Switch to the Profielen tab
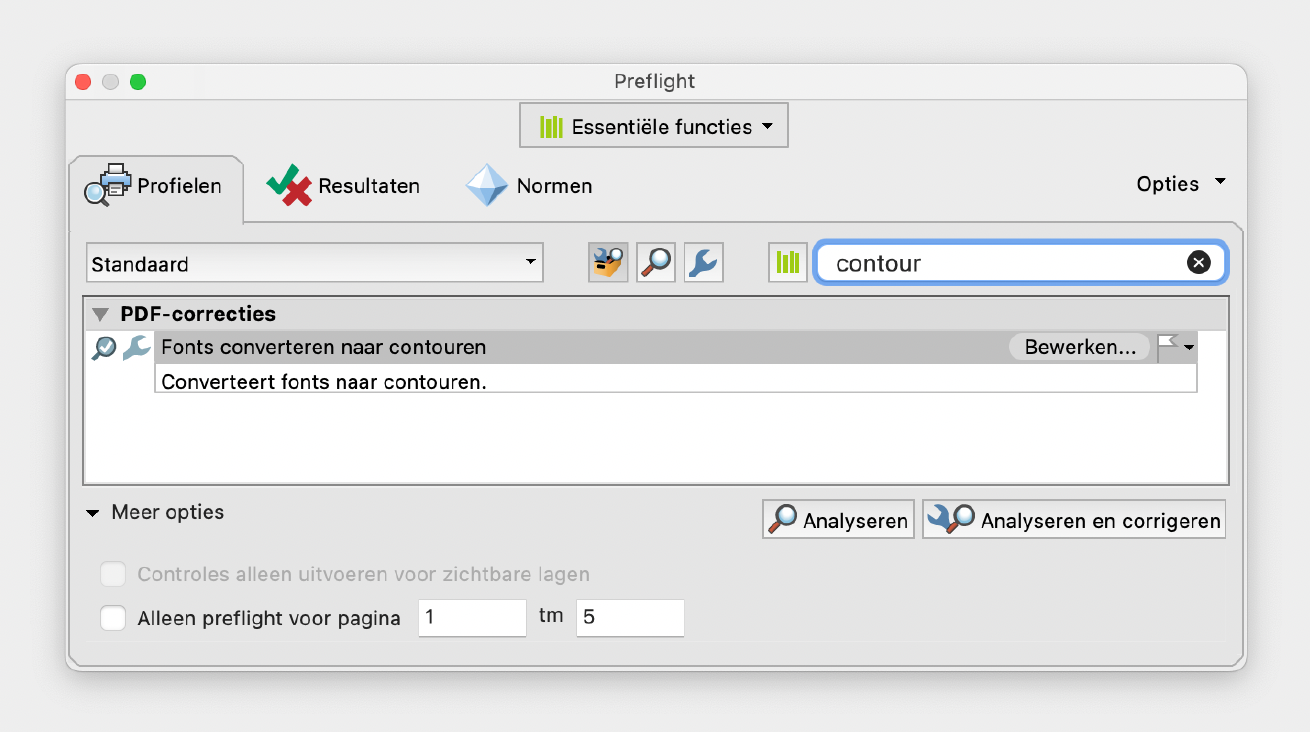This screenshot has height=732, width=1310. click(x=154, y=186)
